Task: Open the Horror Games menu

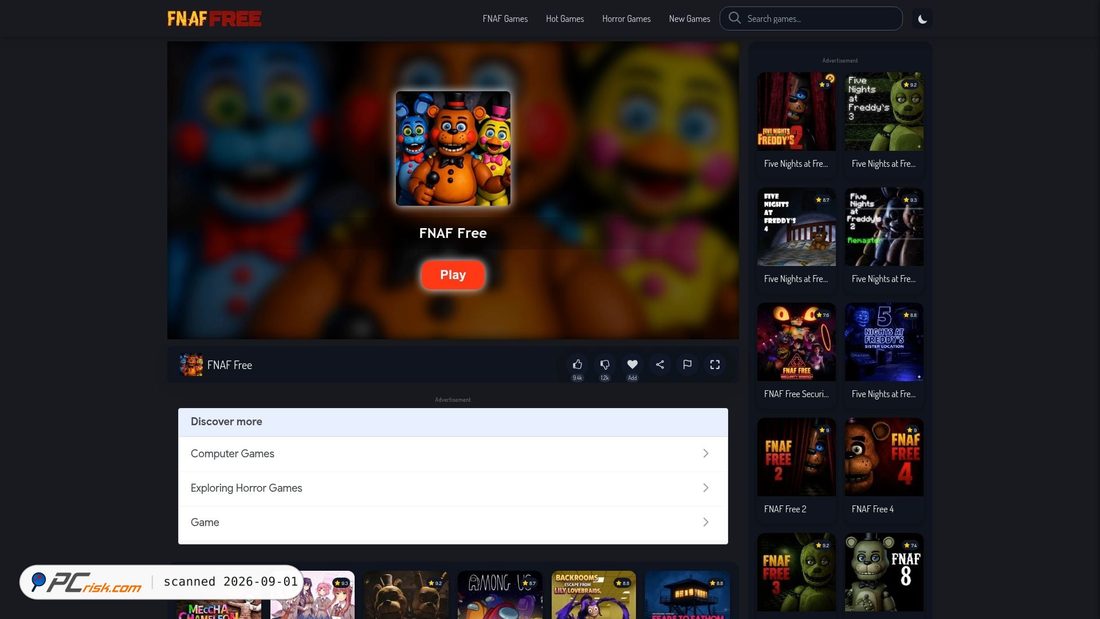Action: point(626,19)
